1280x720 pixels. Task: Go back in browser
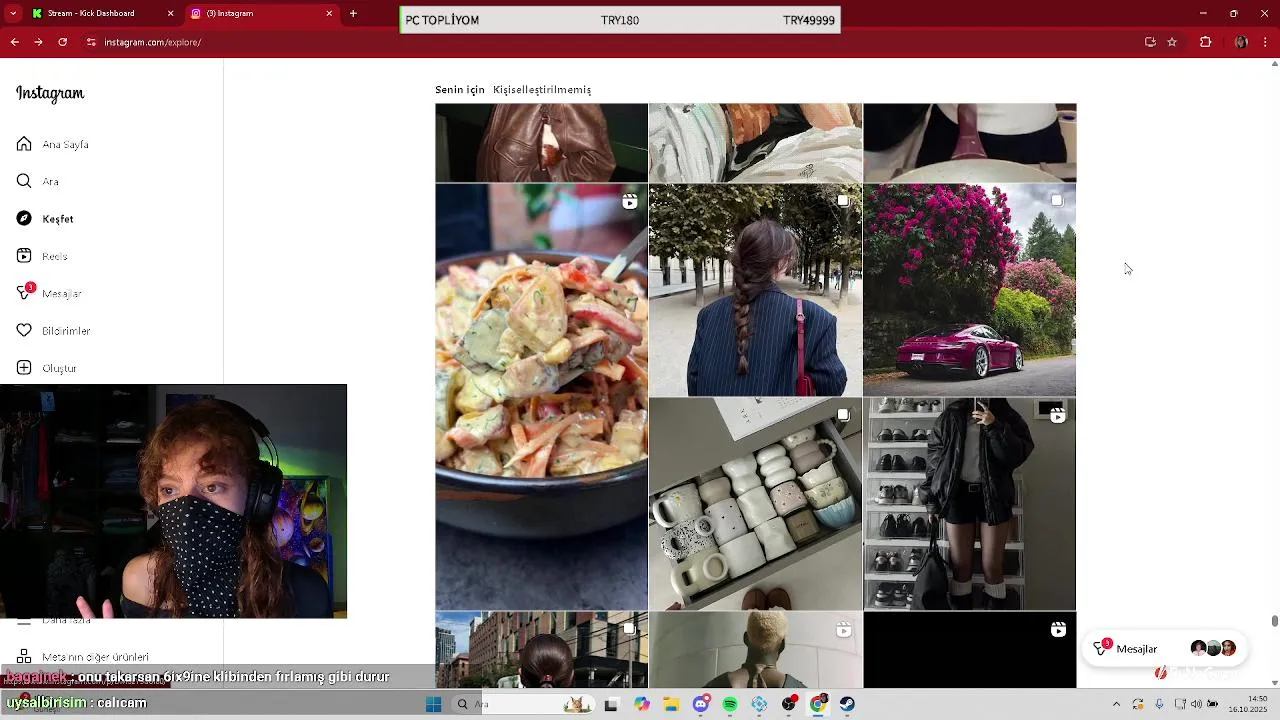14,42
